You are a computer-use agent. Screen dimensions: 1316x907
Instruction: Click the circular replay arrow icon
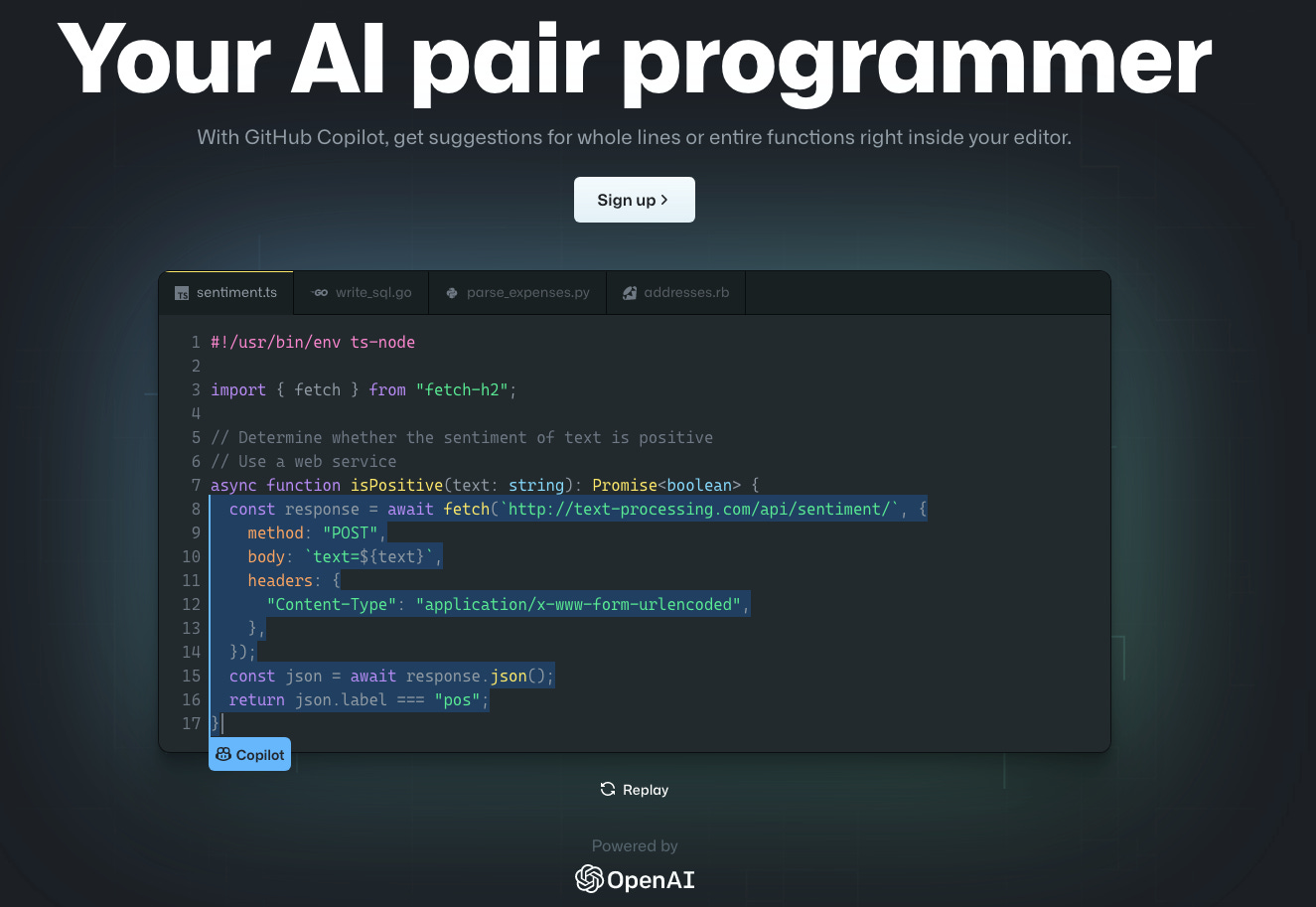coord(608,790)
